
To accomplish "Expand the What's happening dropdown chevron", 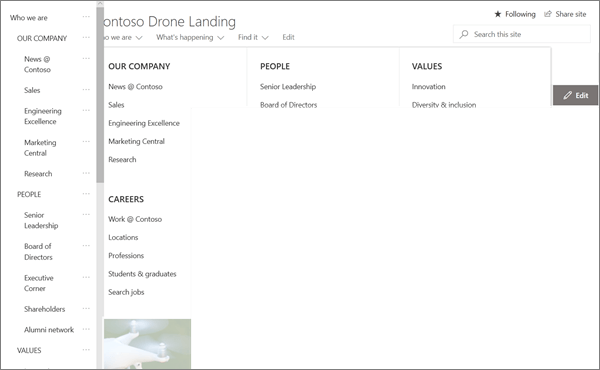I will (220, 37).
